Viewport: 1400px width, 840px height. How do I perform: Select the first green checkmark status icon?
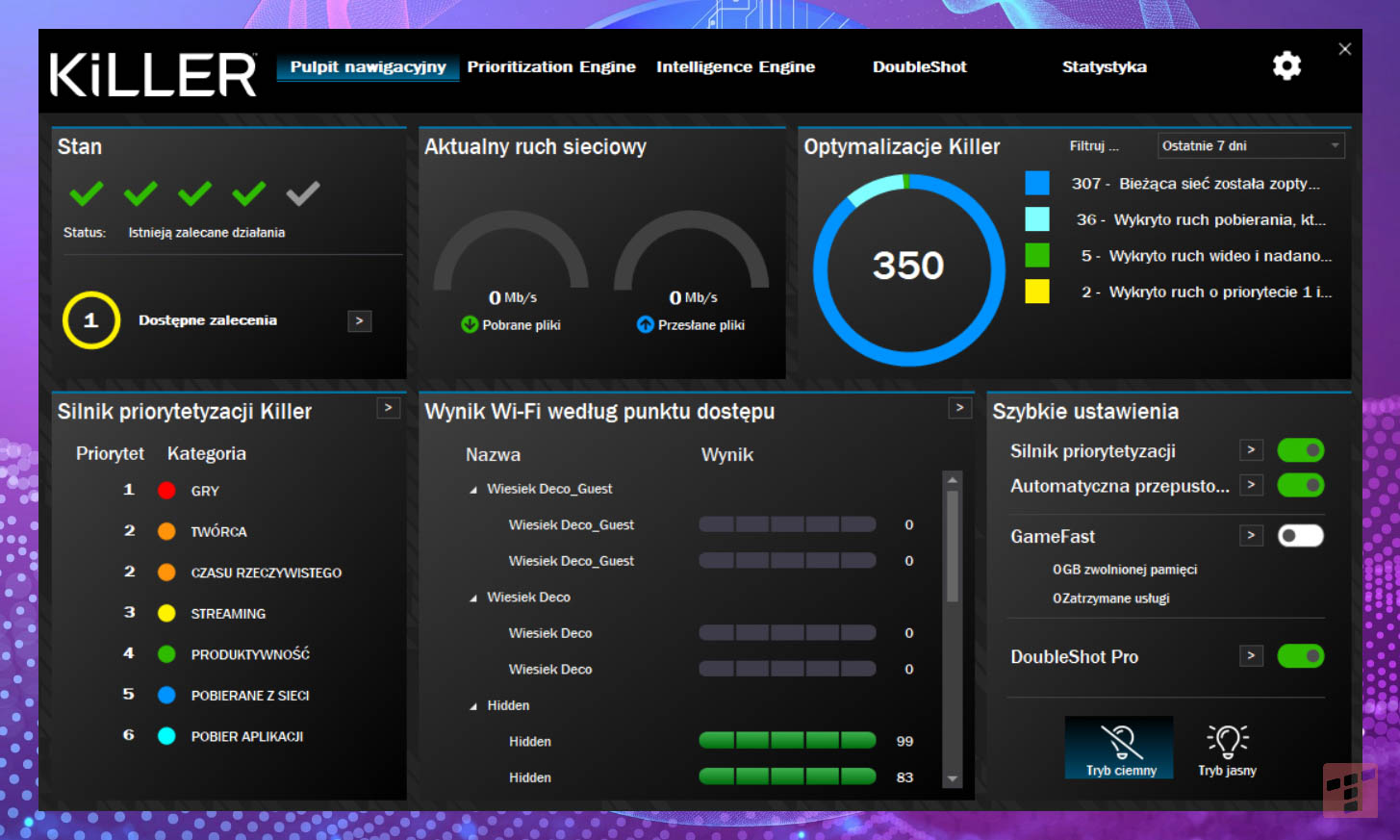[x=85, y=193]
